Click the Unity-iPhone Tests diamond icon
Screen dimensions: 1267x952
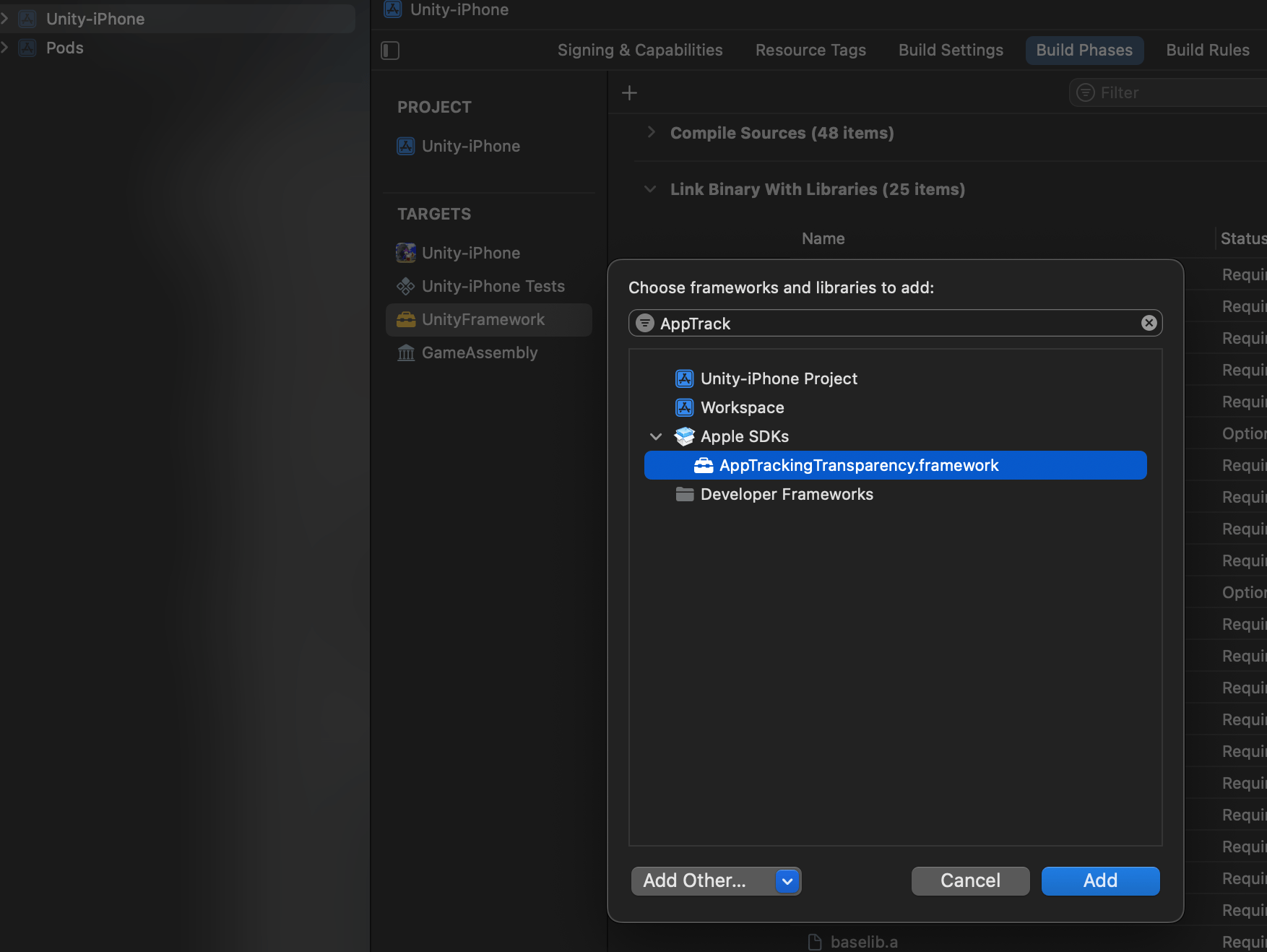pos(406,286)
